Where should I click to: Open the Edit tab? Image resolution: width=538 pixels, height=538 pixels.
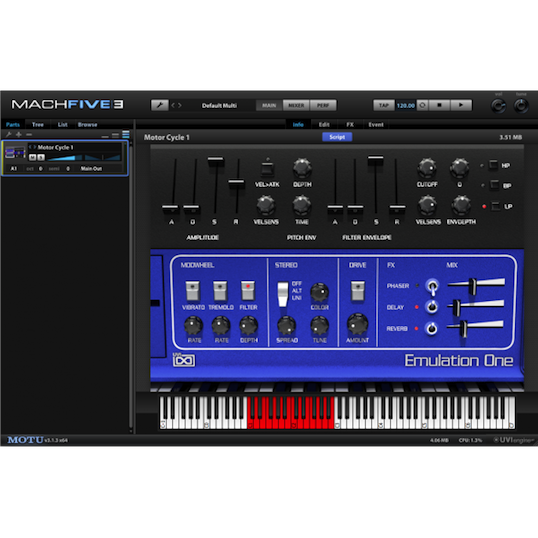coord(324,125)
